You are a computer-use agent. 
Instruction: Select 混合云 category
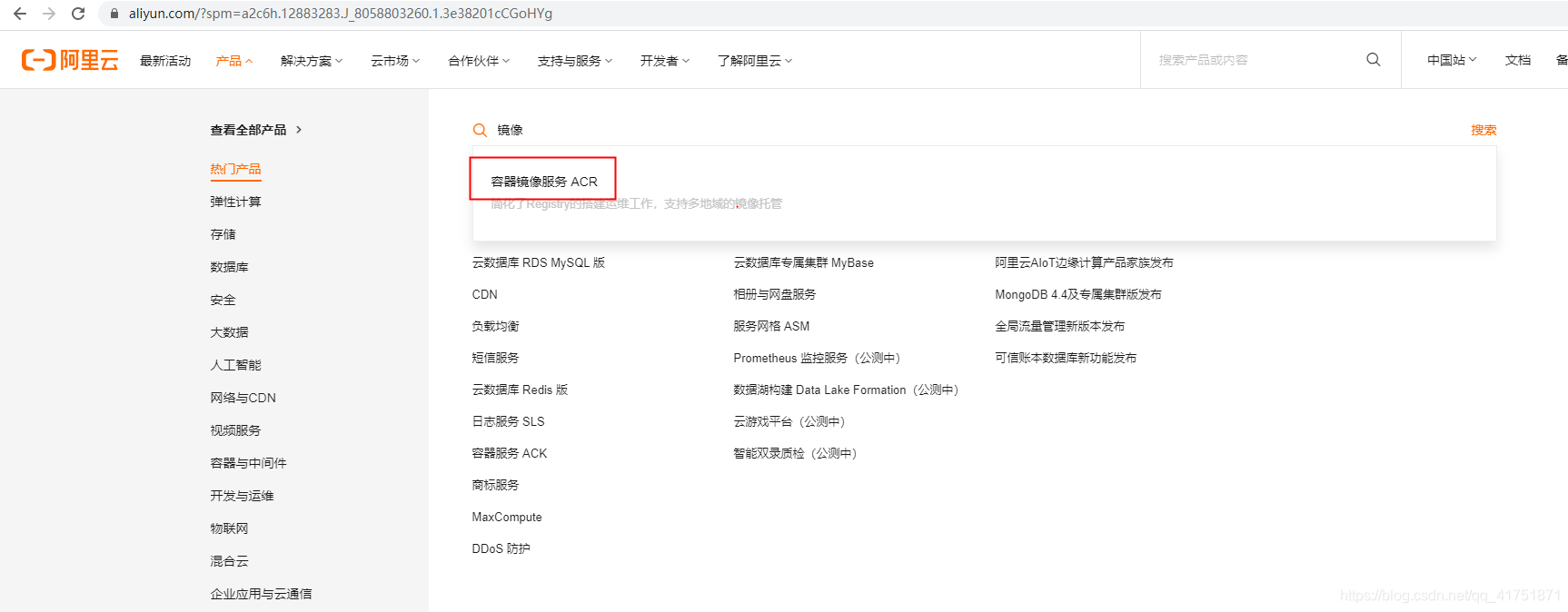(x=229, y=561)
